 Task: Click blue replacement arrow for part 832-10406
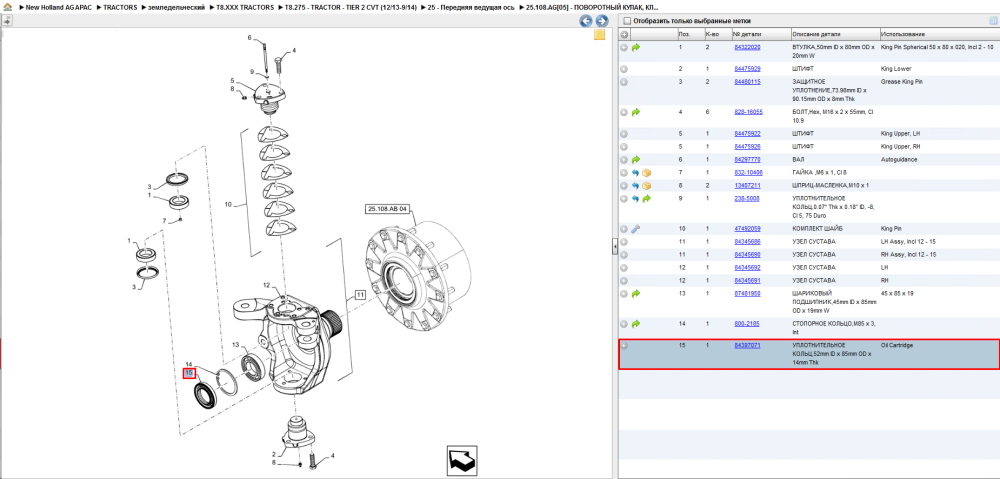coord(636,173)
